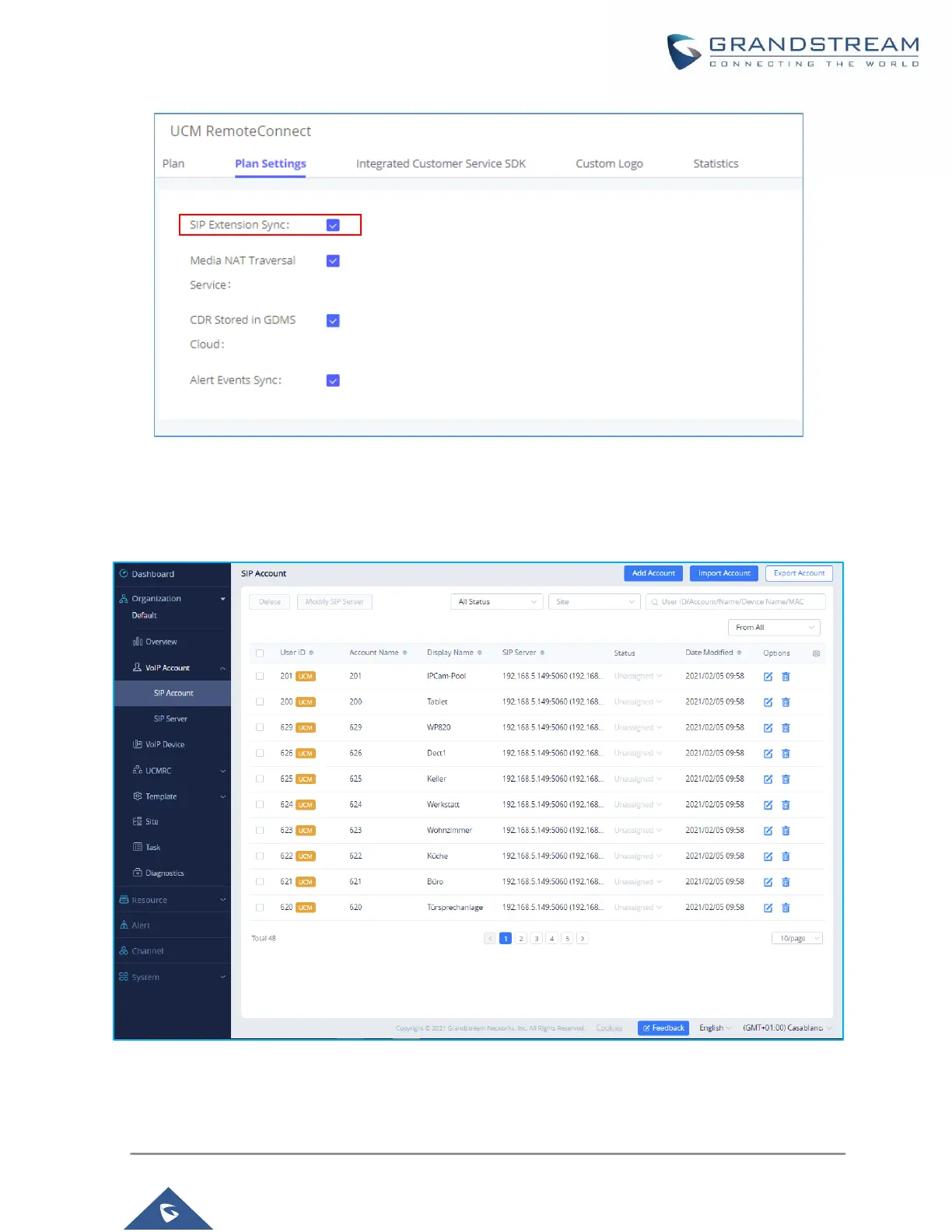This screenshot has height=1232, width=952.
Task: Check the row for account 620
Action: coord(260,907)
